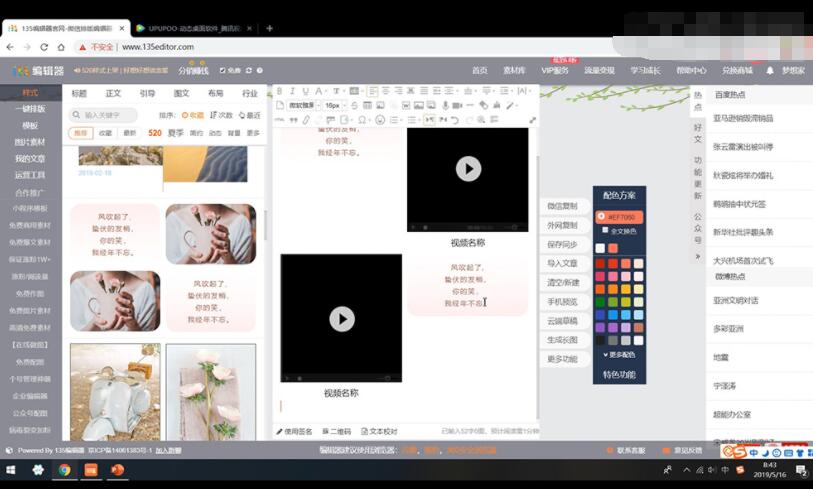Set right text alignment

click(x=399, y=91)
